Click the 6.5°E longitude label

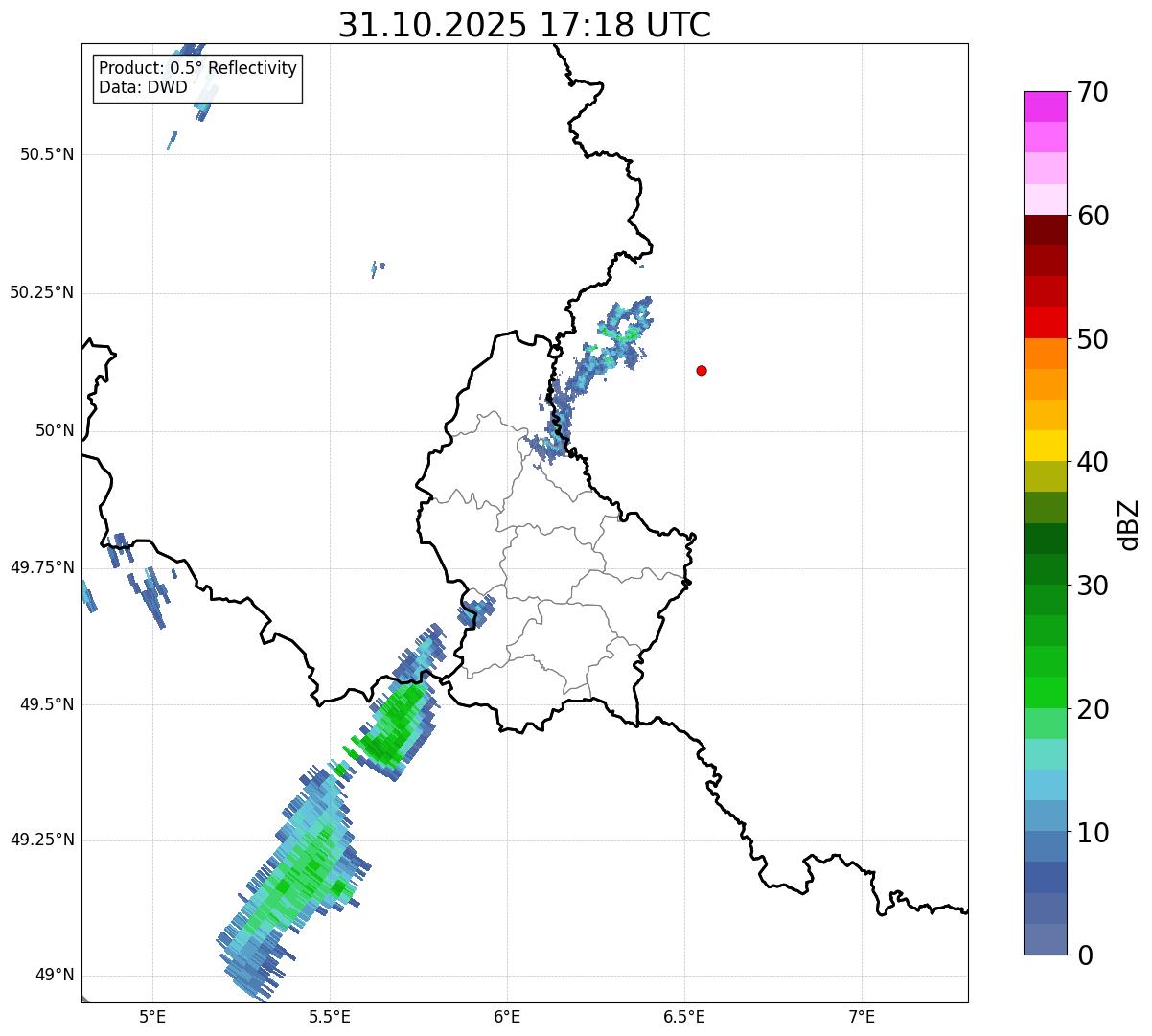(x=684, y=1016)
